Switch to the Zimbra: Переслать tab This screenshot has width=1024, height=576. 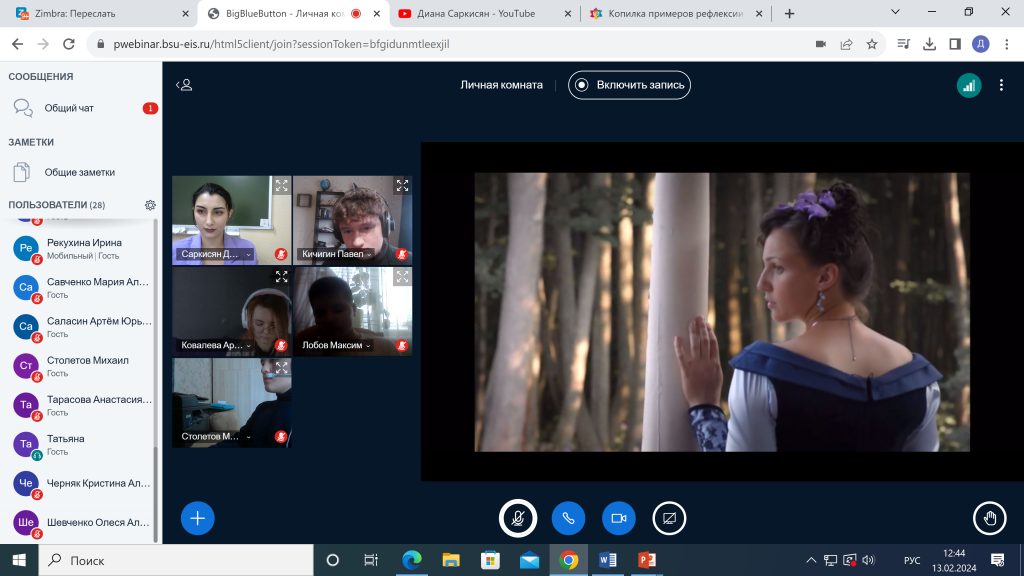coord(98,14)
